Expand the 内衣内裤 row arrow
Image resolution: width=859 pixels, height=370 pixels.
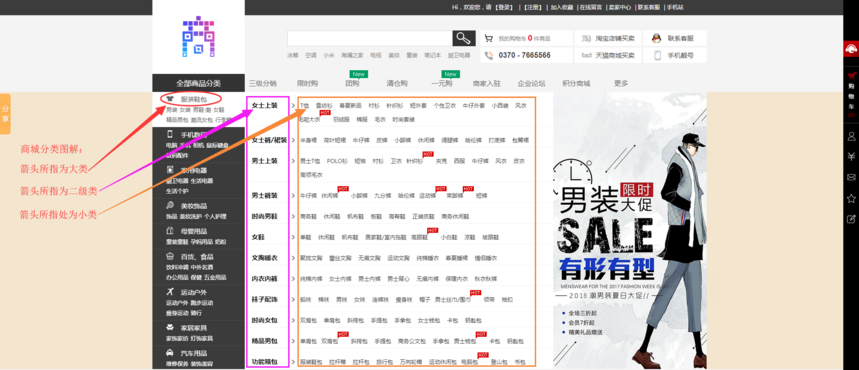click(x=293, y=279)
